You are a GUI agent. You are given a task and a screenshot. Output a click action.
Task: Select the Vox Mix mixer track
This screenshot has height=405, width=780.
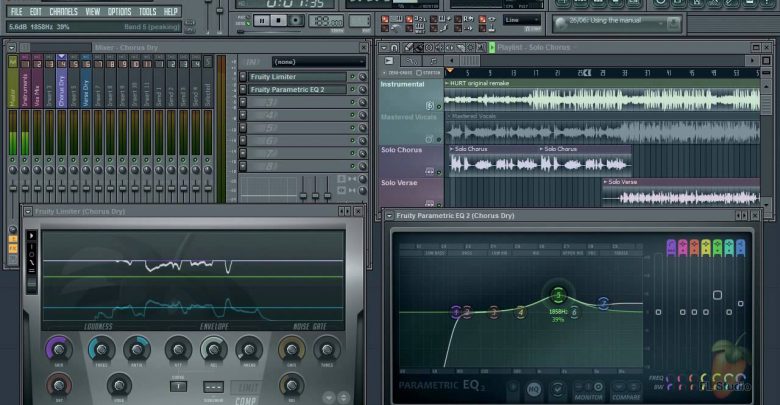(37, 83)
